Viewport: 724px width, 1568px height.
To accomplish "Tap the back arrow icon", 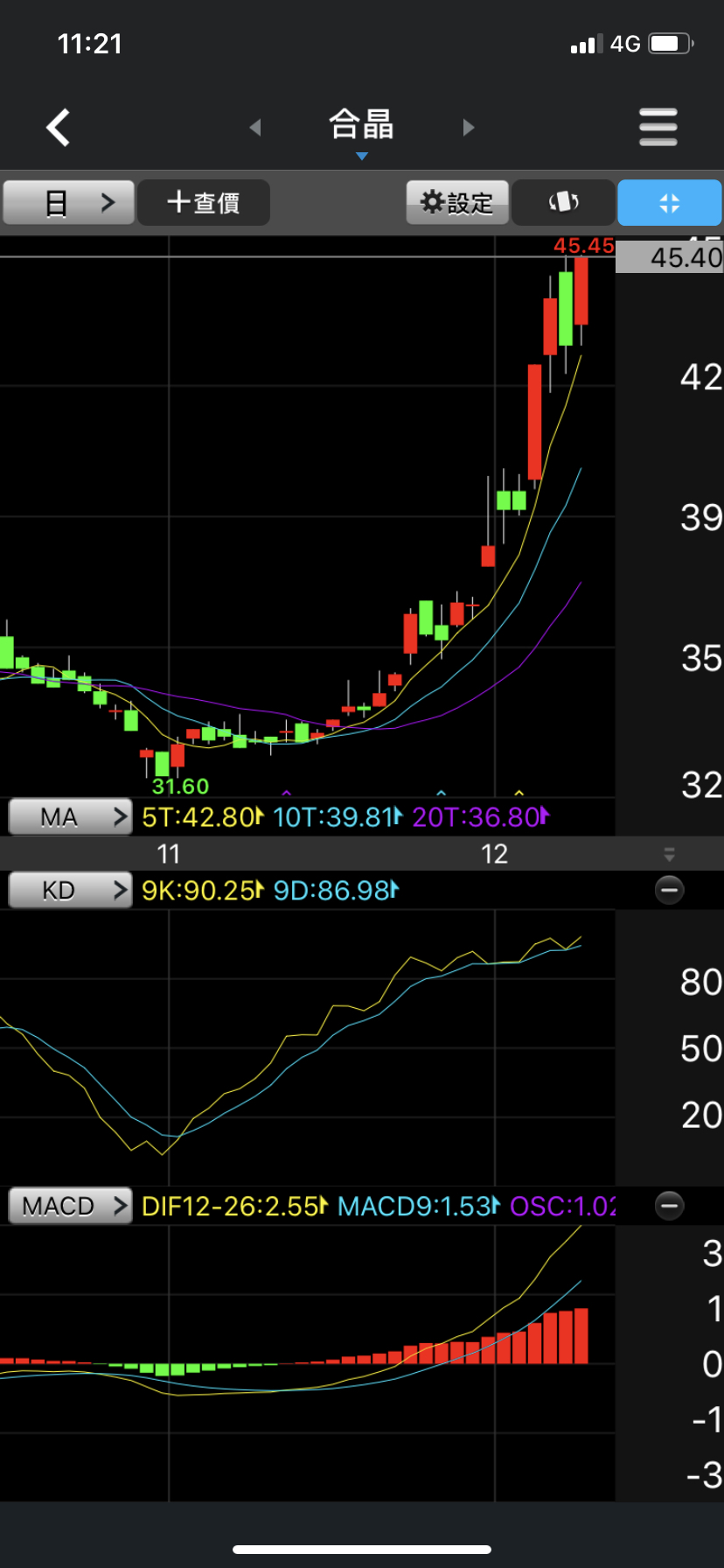I will tap(59, 128).
